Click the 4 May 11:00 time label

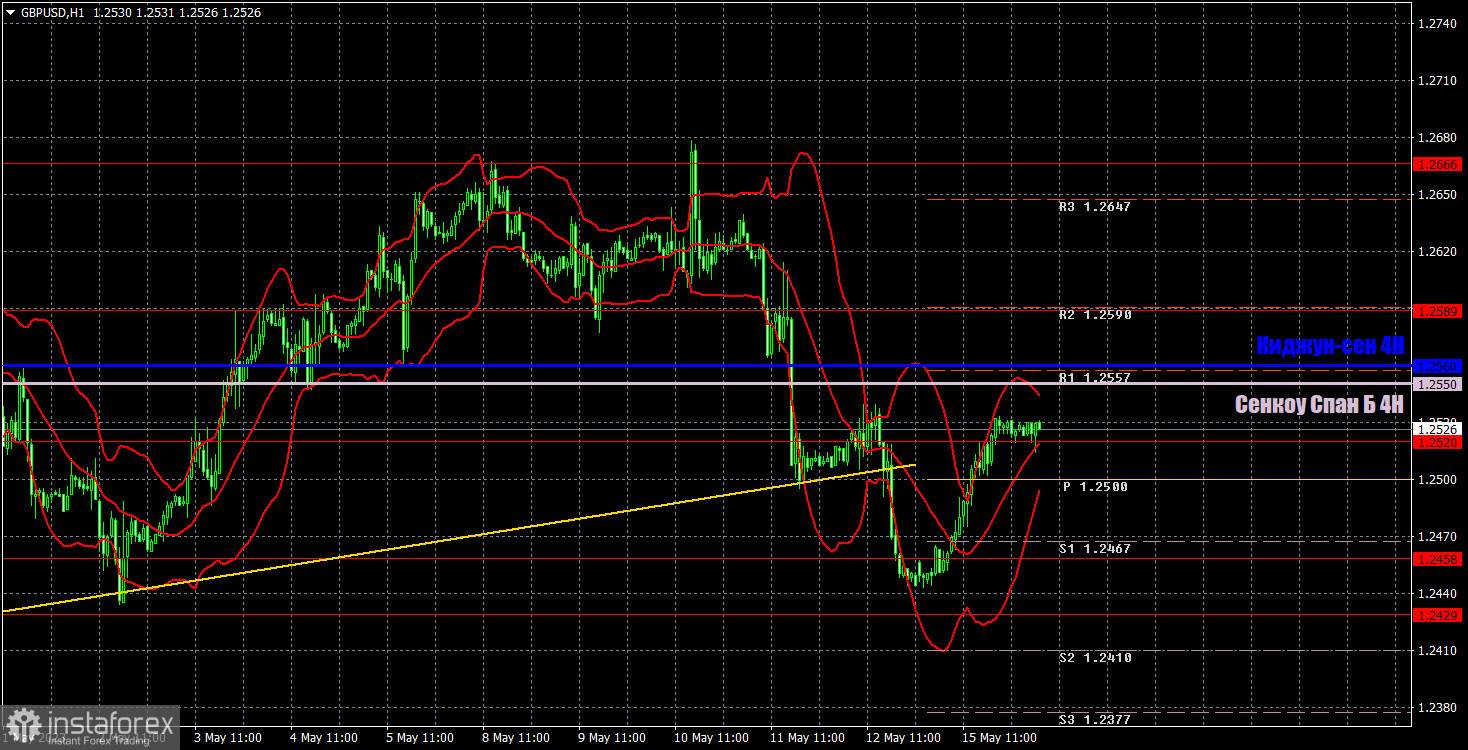[323, 738]
